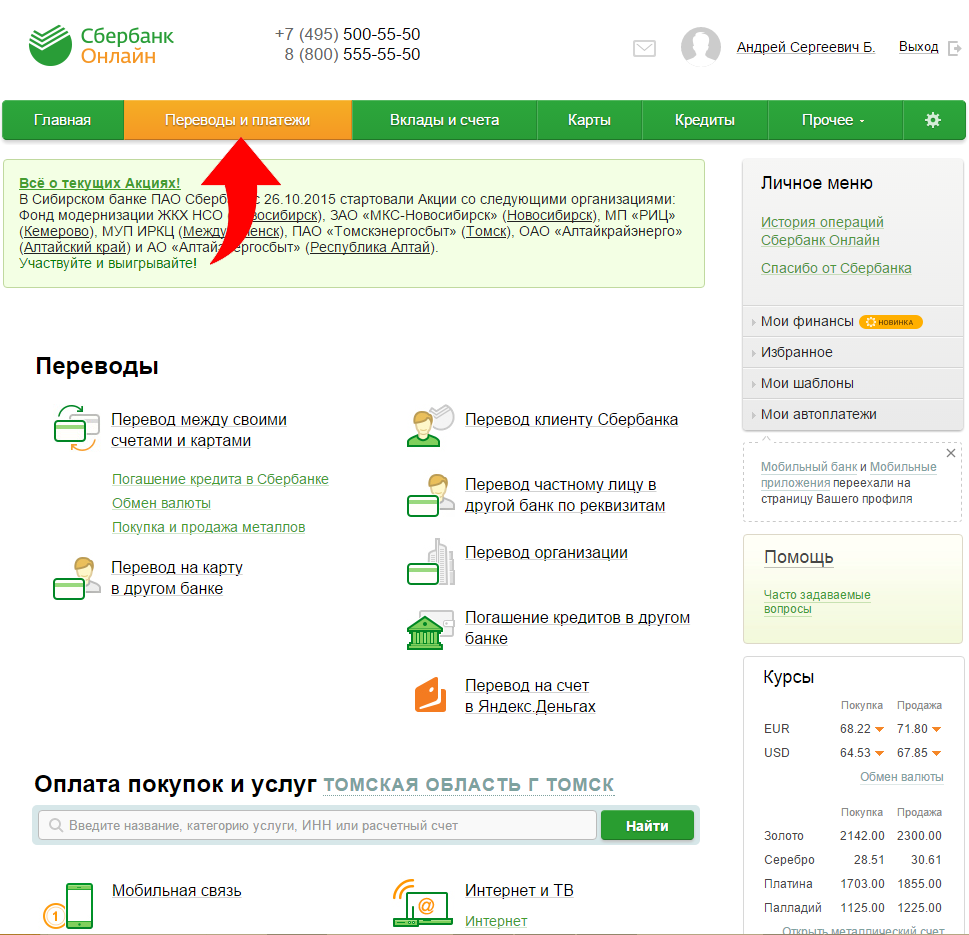Open Покупка и продажа металлов
Image resolution: width=969 pixels, height=935 pixels.
pos(208,528)
